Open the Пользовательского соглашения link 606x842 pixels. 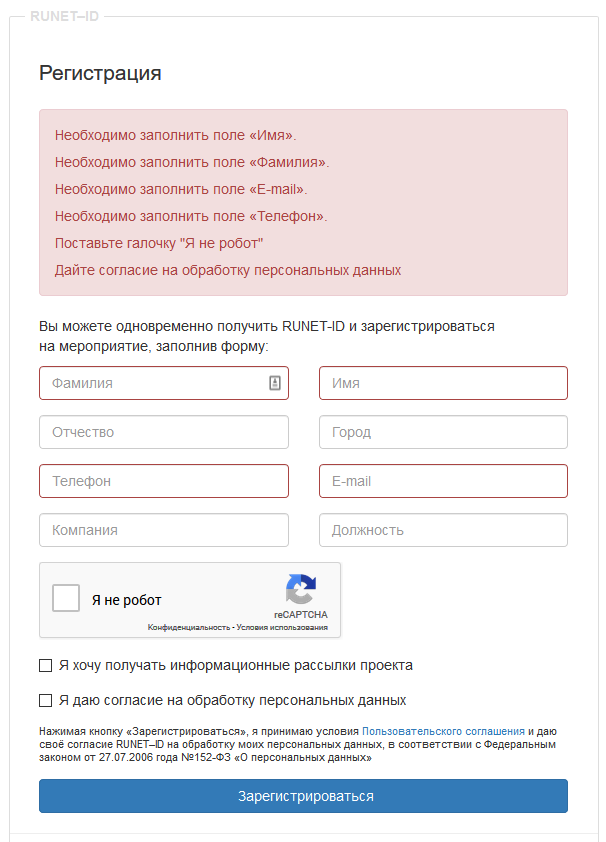click(x=443, y=731)
